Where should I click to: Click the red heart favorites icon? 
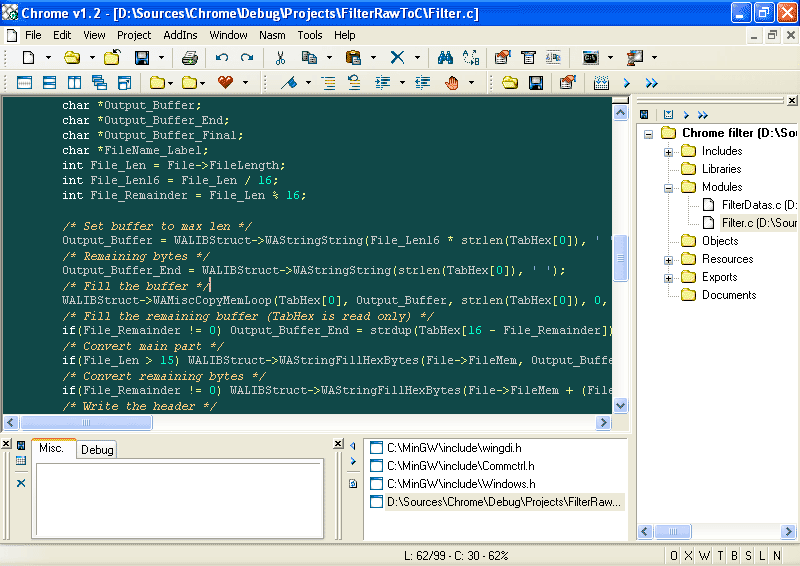click(225, 83)
